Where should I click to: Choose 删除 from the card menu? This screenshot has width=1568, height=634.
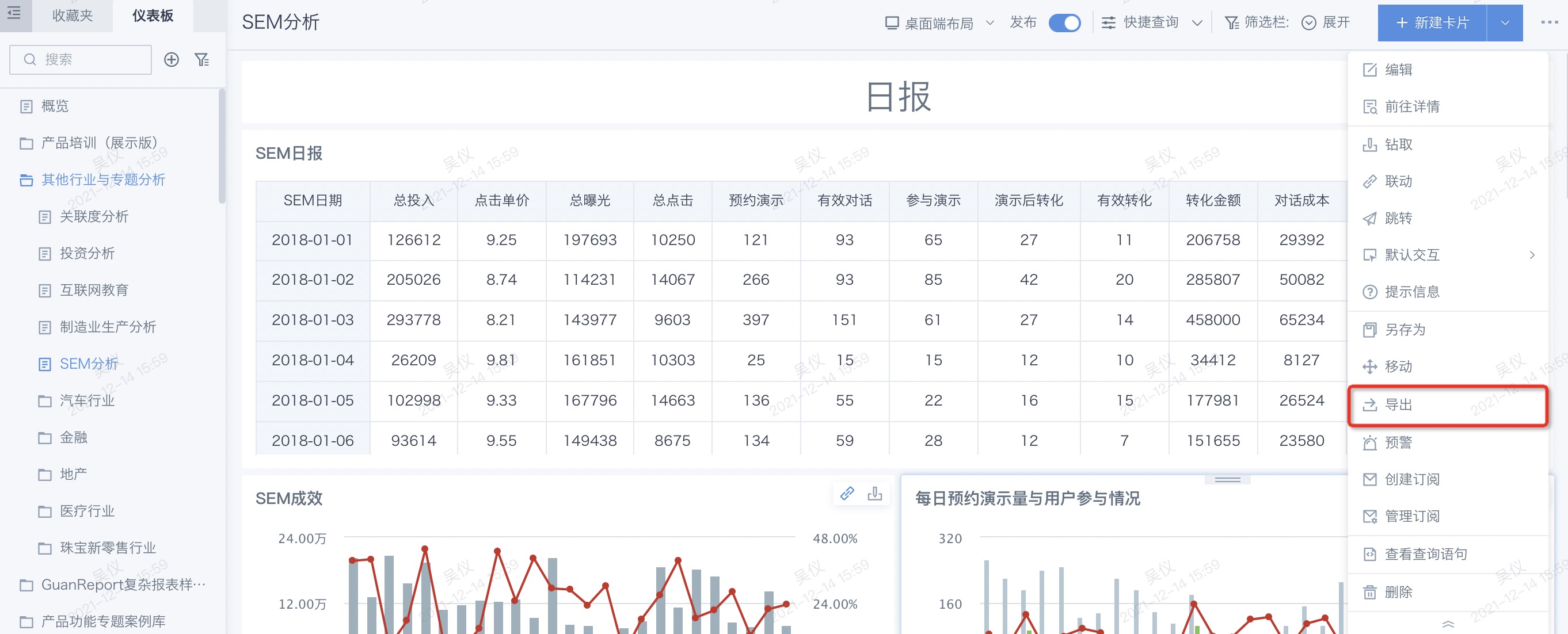1448,592
